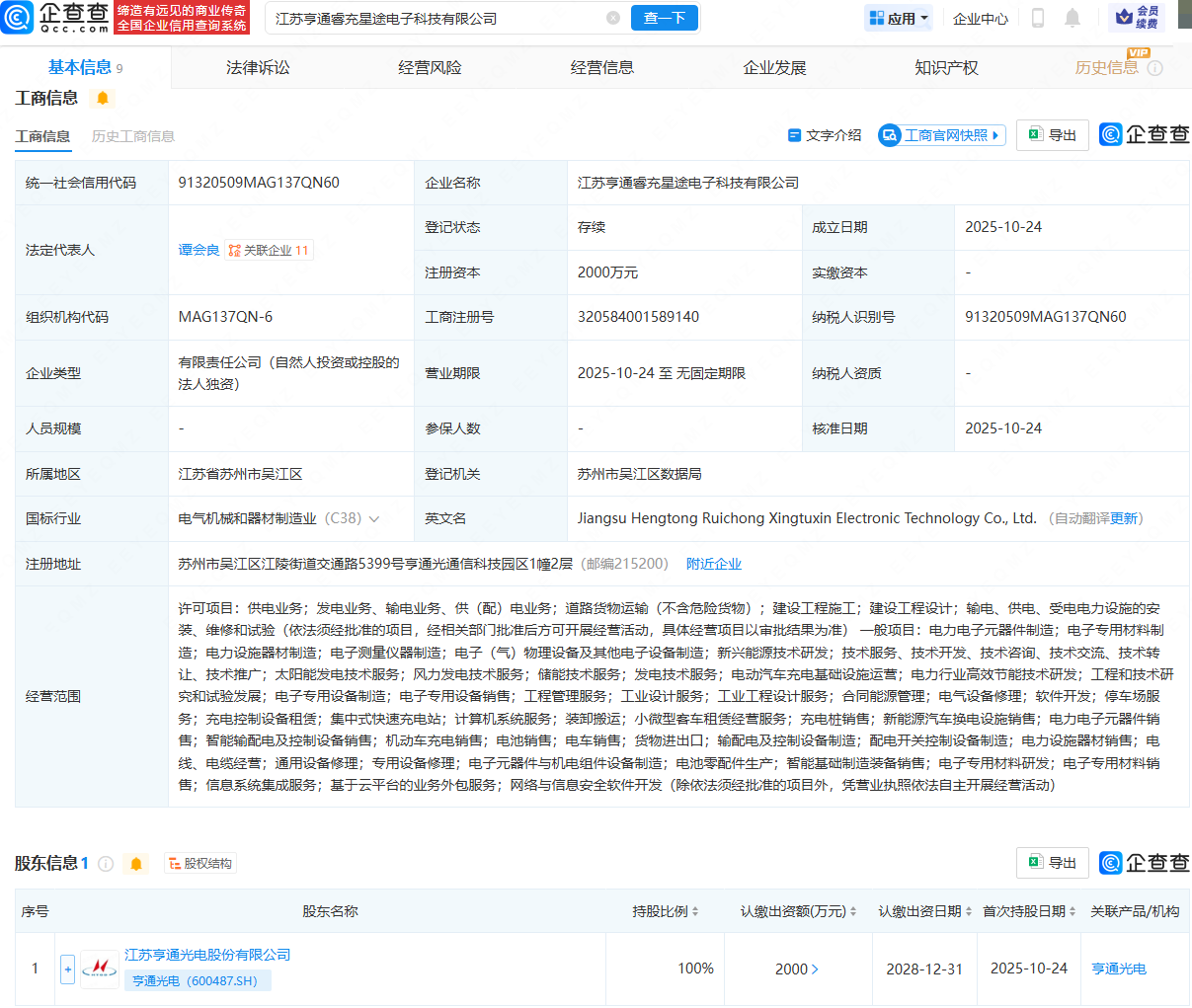Switch to the 法律诉讼 tab
This screenshot has width=1192, height=1008.
(258, 67)
